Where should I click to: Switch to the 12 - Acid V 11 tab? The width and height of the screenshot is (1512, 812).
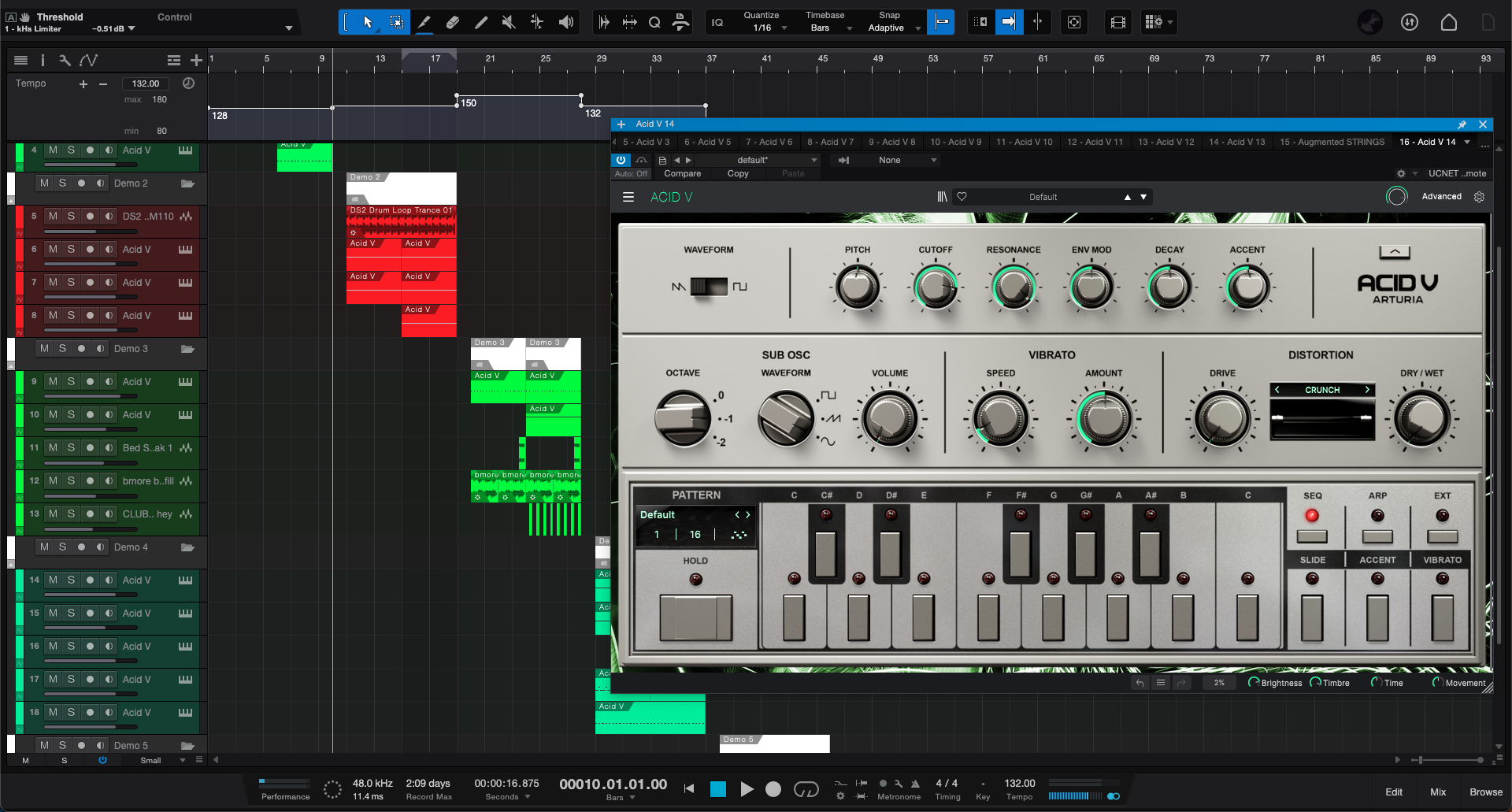click(1095, 142)
